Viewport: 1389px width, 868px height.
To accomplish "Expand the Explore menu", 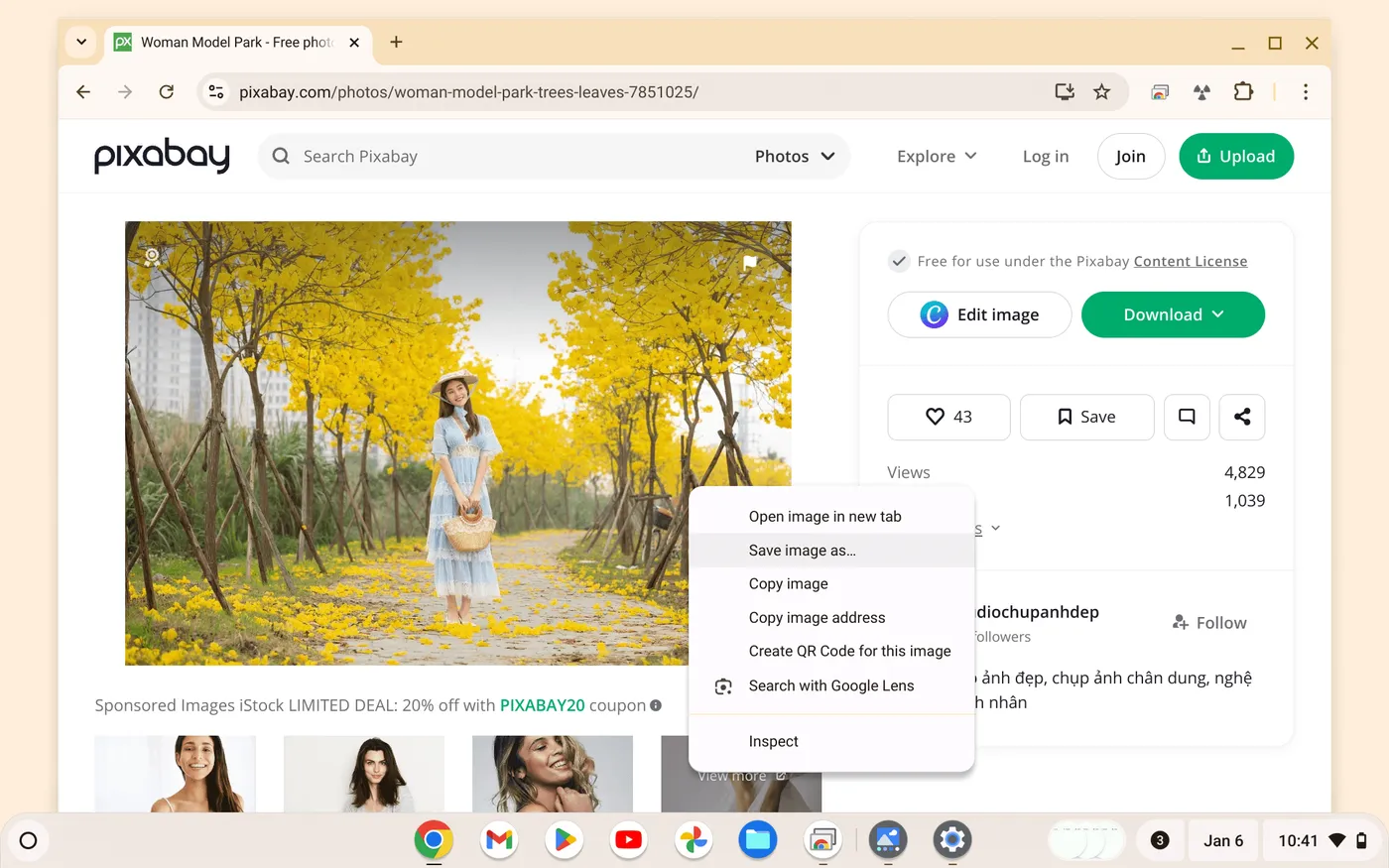I will coord(937,156).
